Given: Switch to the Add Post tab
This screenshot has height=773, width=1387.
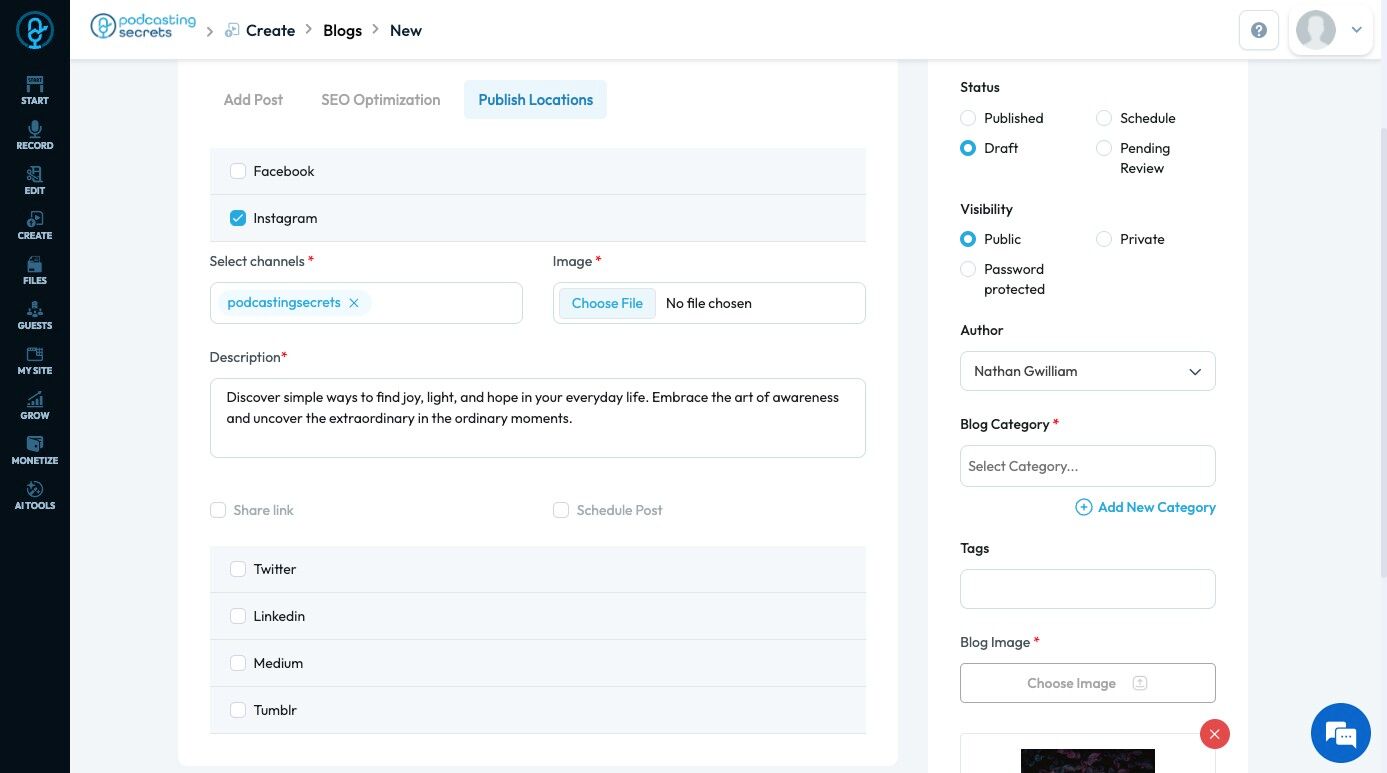Looking at the screenshot, I should pyautogui.click(x=253, y=100).
